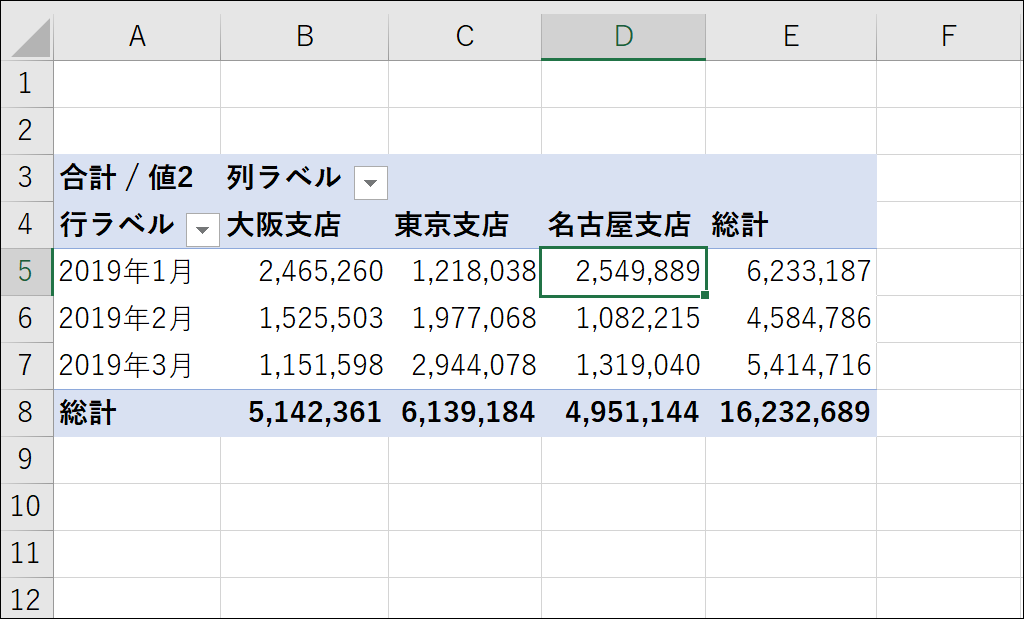Viewport: 1024px width, 619px height.
Task: Click total cell 4,951,144
Action: pyautogui.click(x=624, y=413)
